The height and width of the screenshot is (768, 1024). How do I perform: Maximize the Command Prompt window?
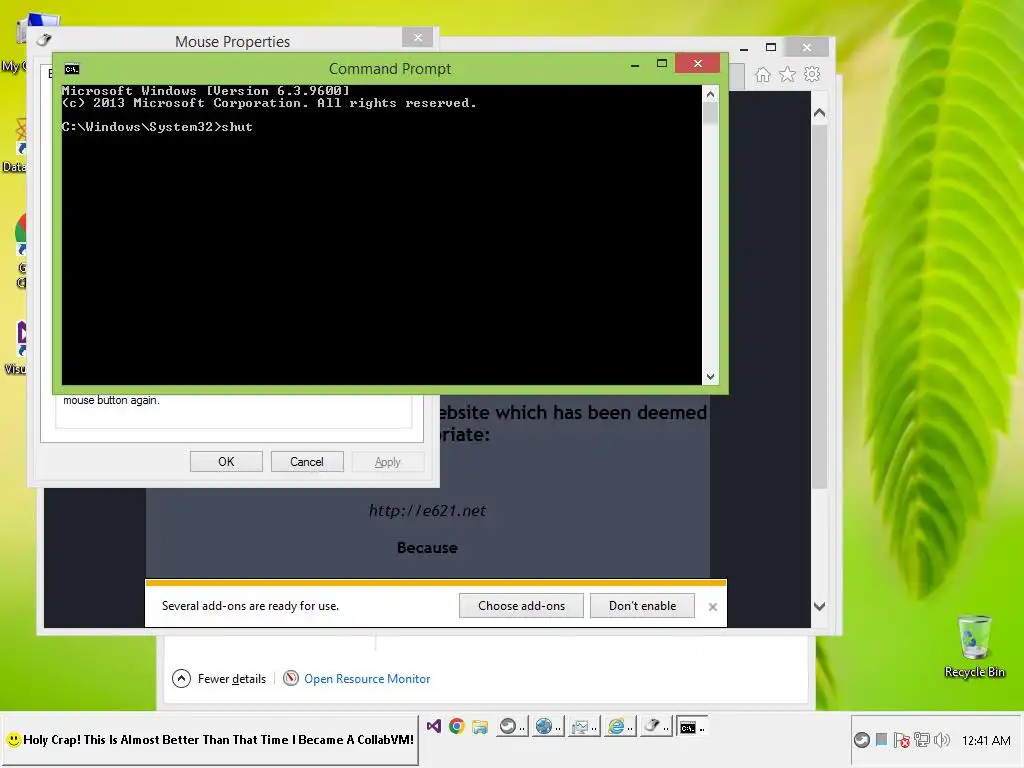(662, 63)
